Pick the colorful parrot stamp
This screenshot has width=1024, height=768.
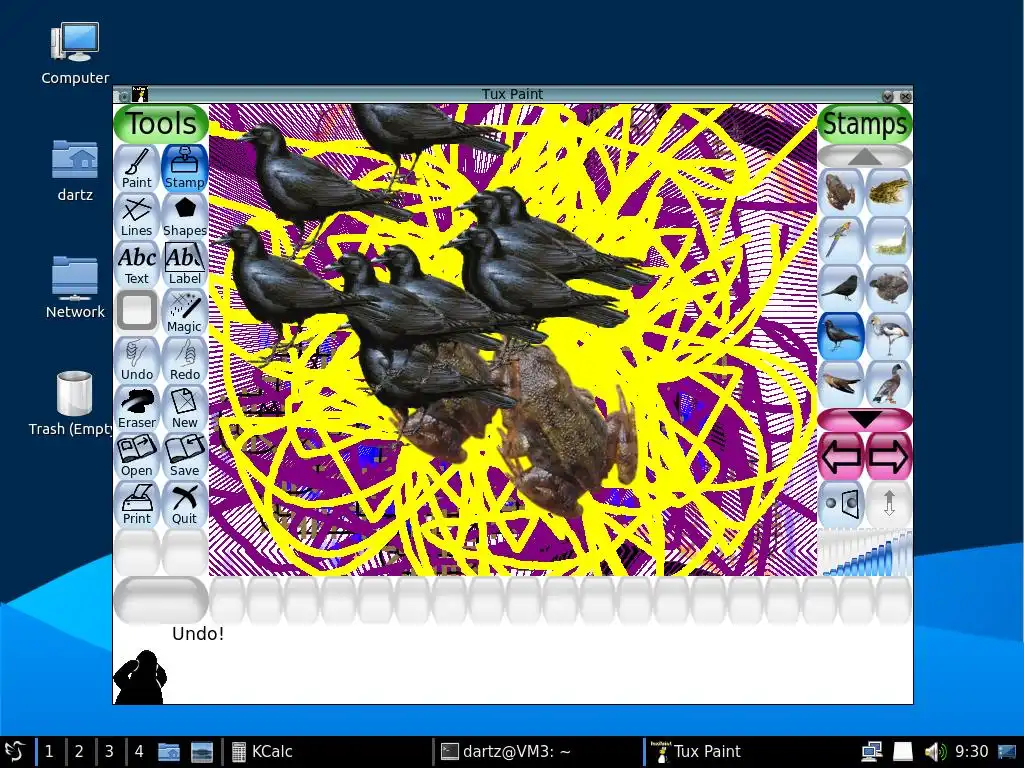click(x=840, y=240)
